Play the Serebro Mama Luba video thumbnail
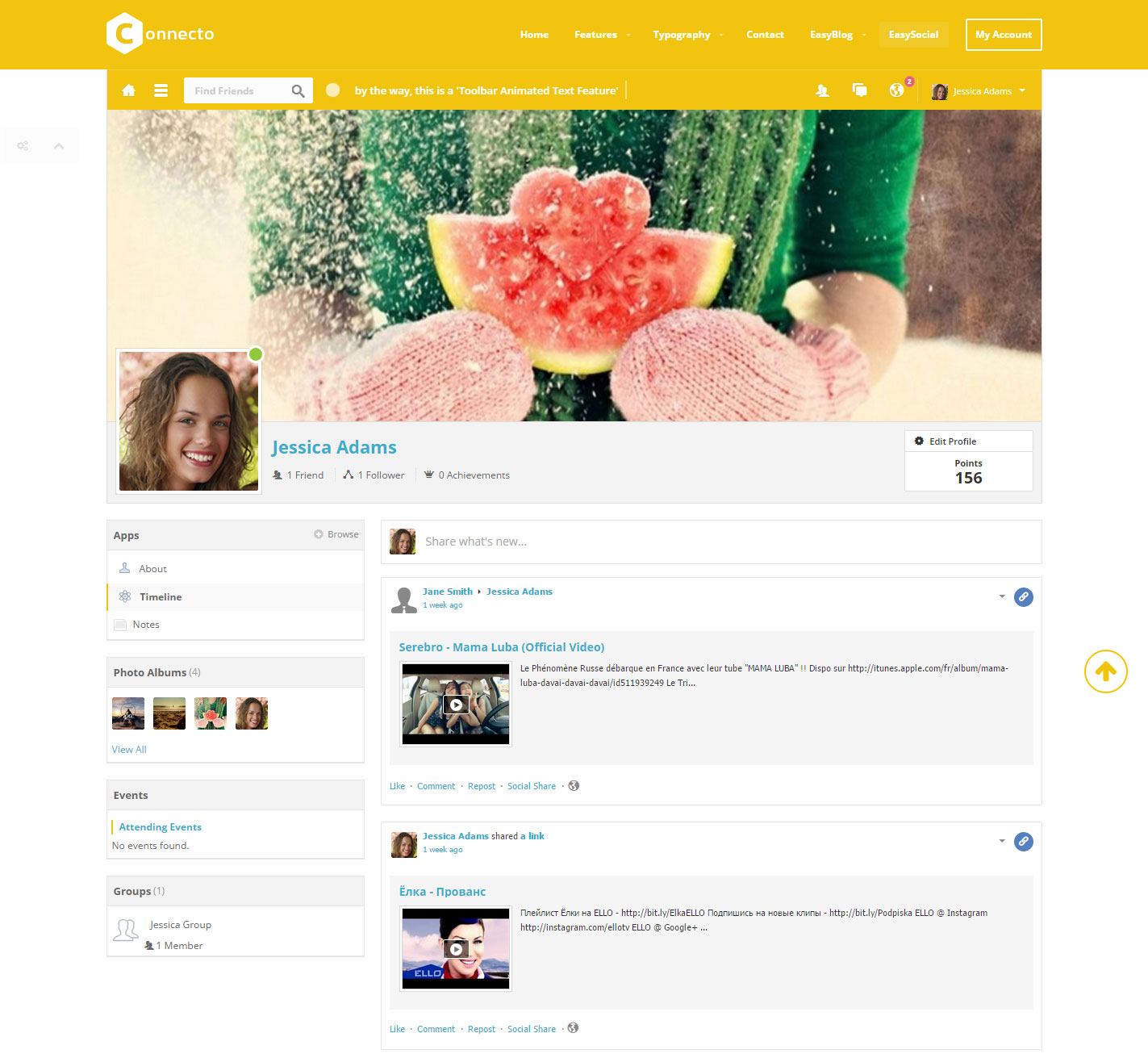Screen dimensions: 1148x1054 coord(456,705)
